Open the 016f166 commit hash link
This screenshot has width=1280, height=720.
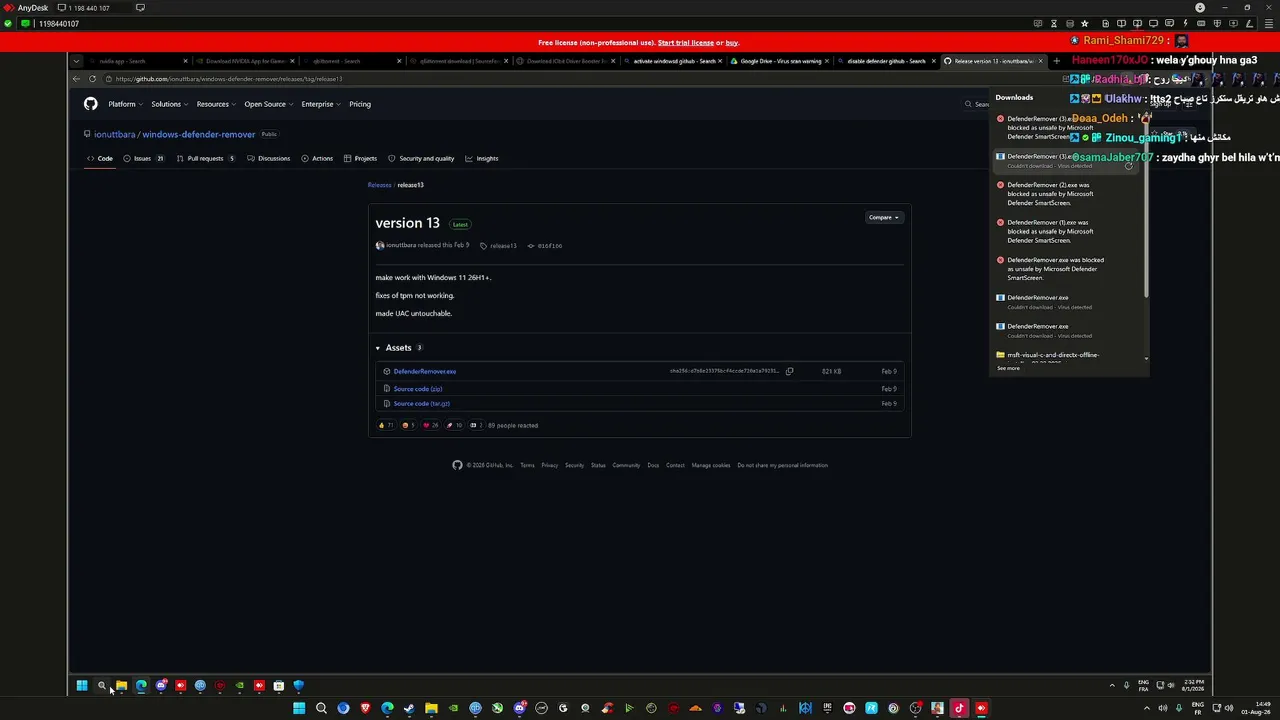coord(545,245)
